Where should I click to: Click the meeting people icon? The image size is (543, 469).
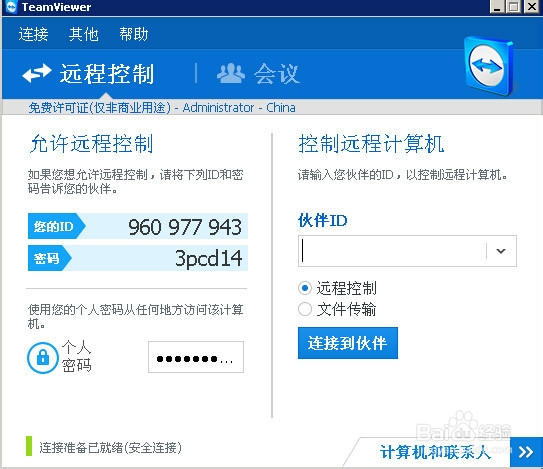tap(231, 73)
